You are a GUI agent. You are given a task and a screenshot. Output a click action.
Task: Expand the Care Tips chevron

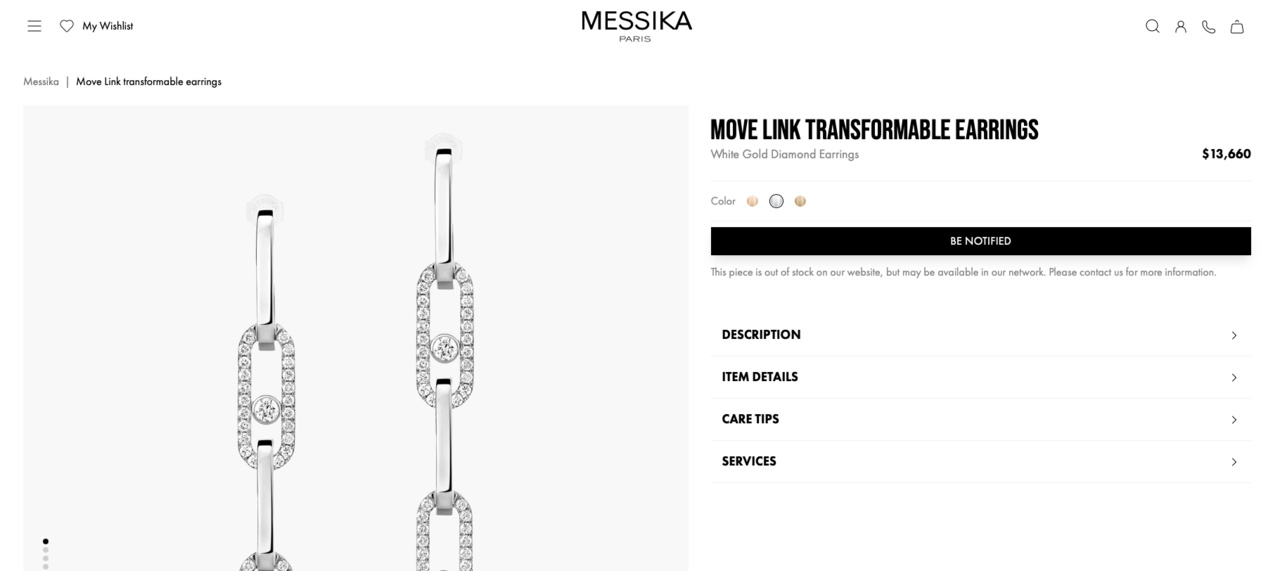[x=1234, y=420]
